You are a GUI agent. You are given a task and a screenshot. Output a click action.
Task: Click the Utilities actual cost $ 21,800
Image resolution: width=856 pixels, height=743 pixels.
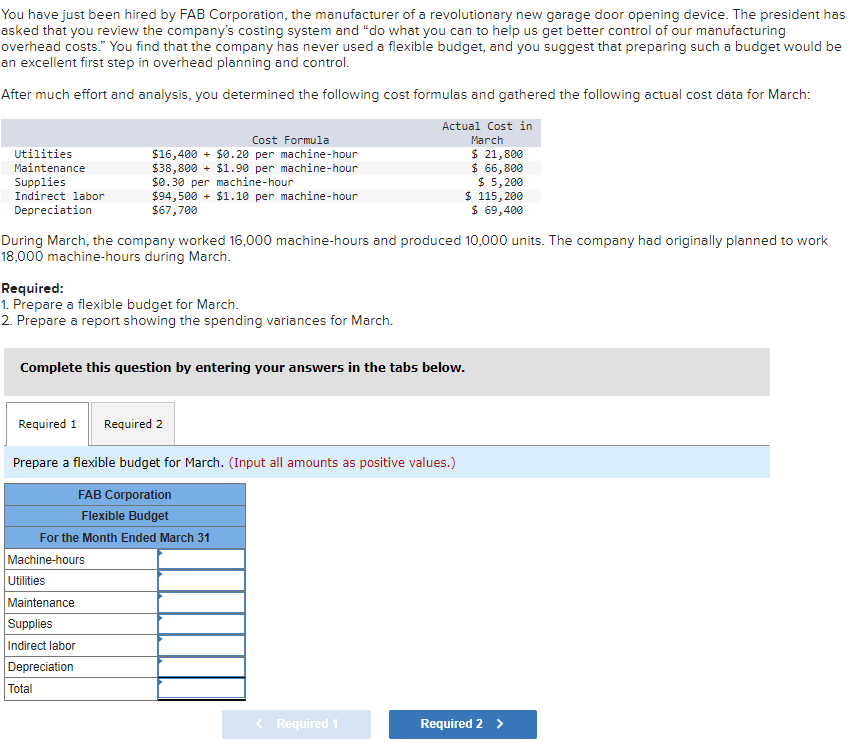497,154
